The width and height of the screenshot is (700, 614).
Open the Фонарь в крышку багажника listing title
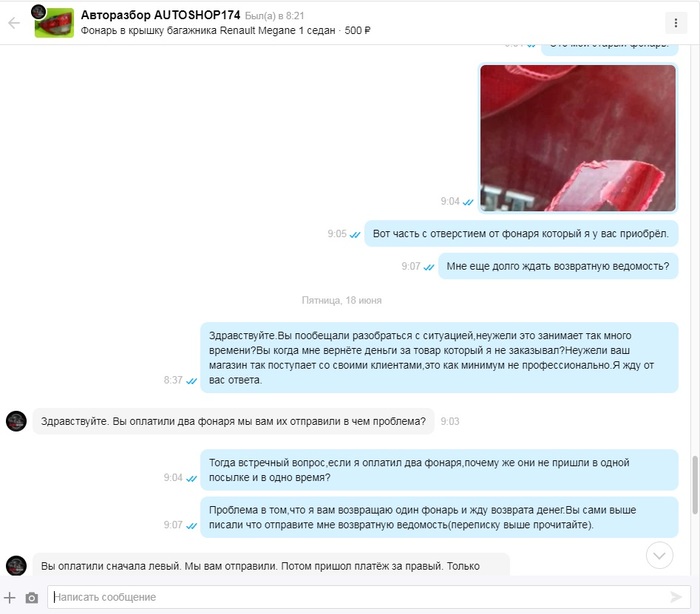point(208,30)
